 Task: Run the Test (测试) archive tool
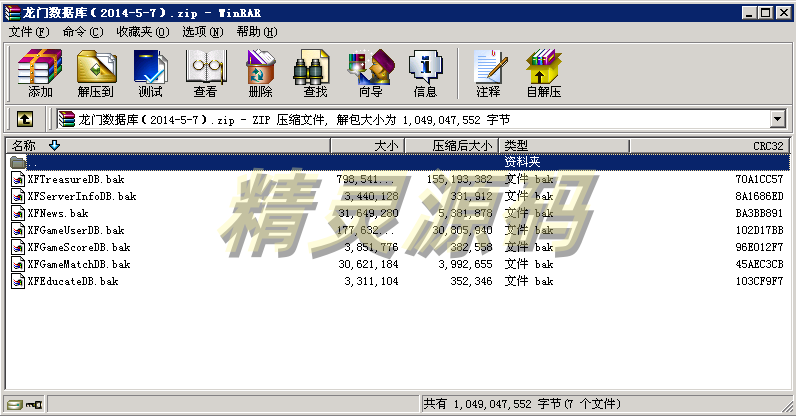click(x=150, y=73)
